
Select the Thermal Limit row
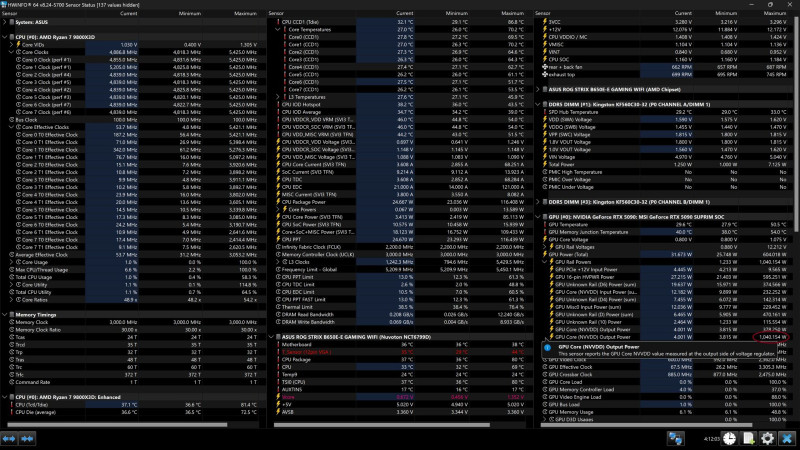(x=401, y=307)
